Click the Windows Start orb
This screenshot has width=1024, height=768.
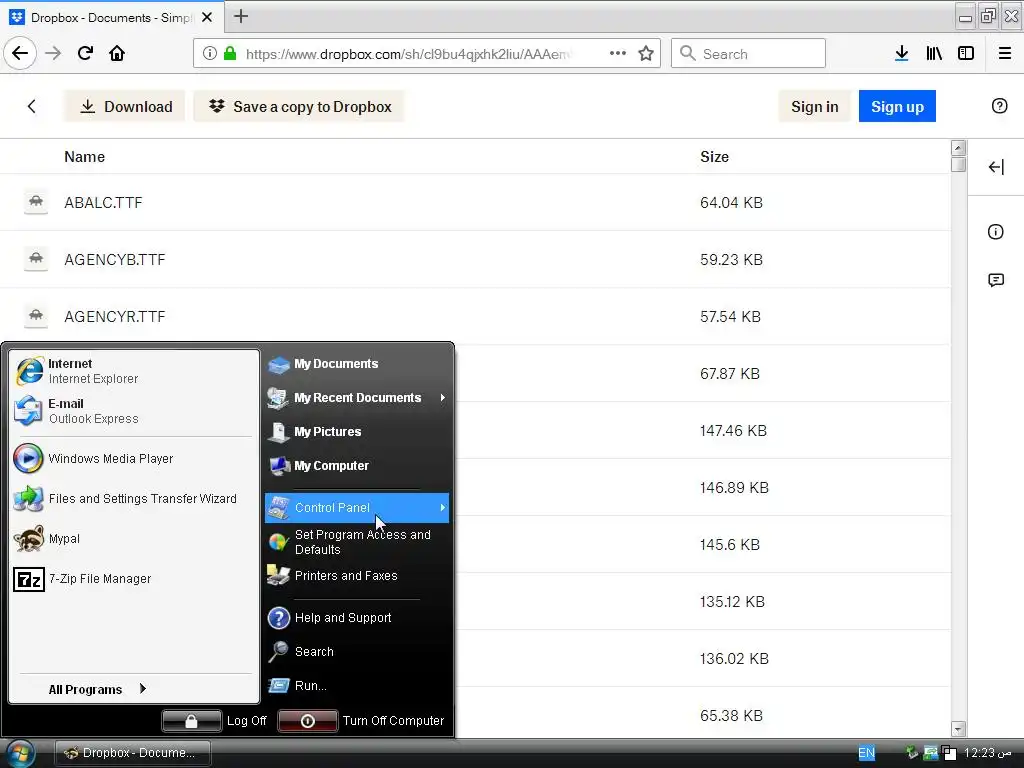20,754
